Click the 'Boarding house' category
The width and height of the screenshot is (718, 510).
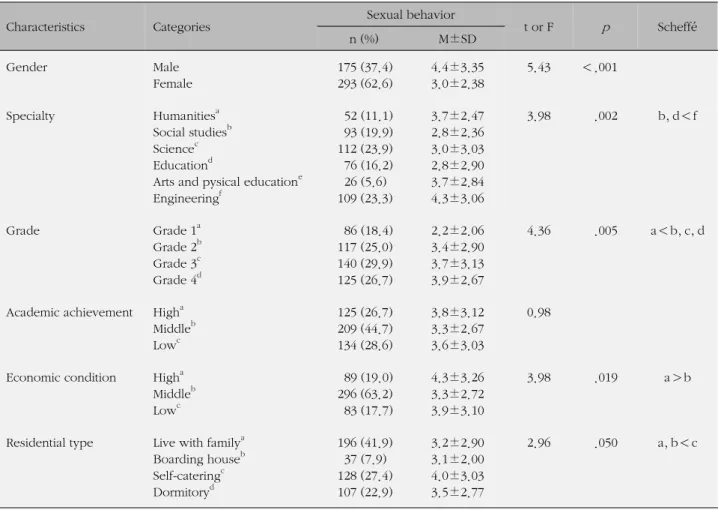[199, 459]
